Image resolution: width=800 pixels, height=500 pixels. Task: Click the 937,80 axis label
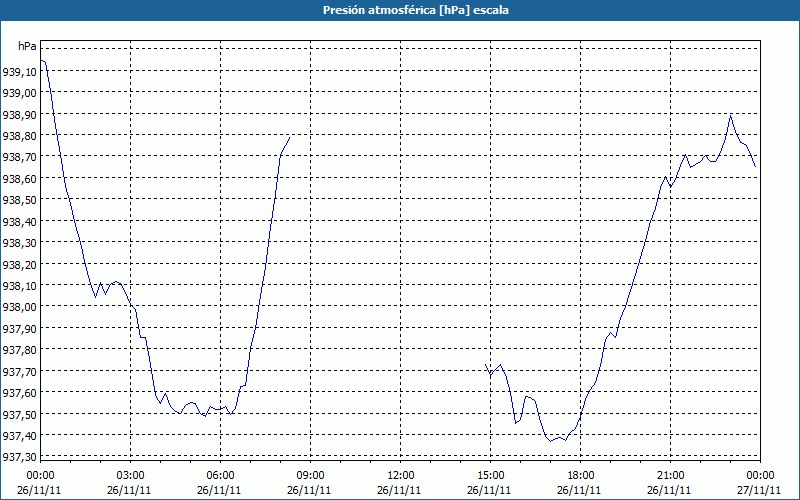19,350
